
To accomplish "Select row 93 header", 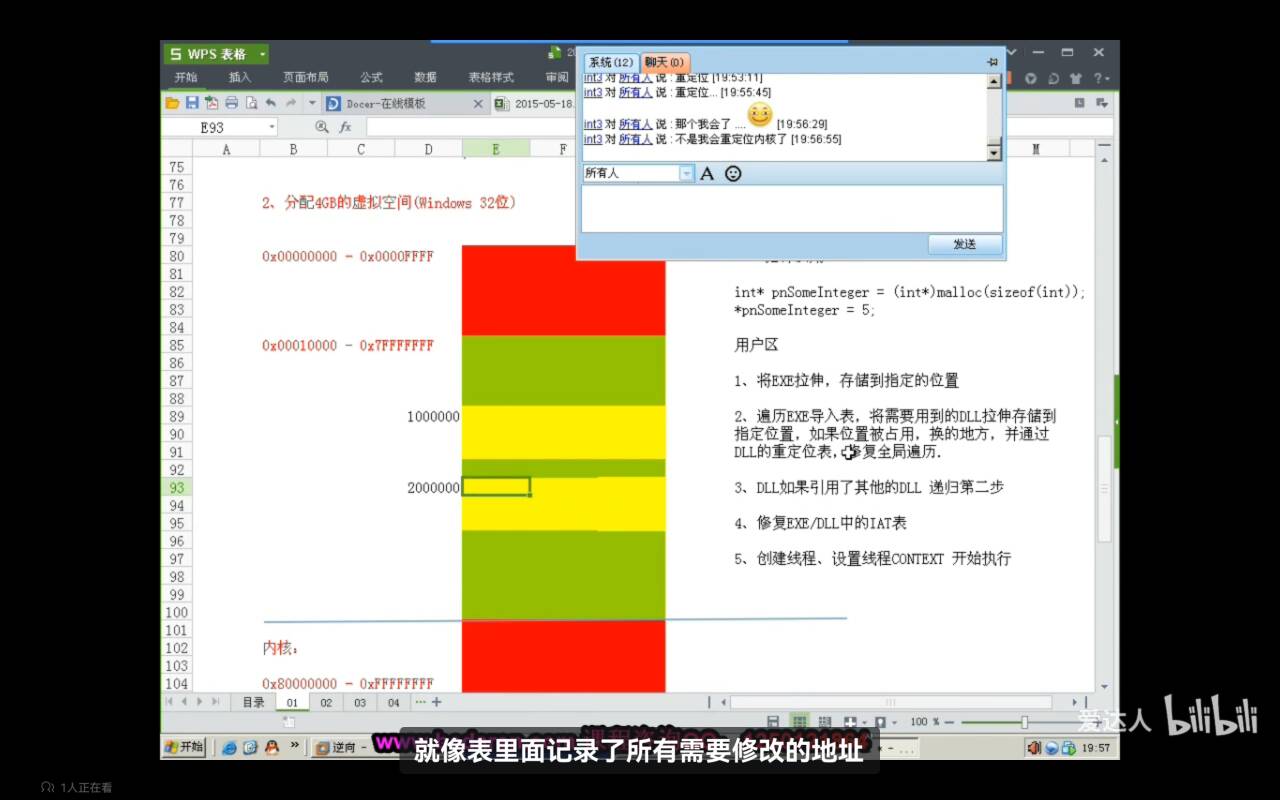I will 177,488.
